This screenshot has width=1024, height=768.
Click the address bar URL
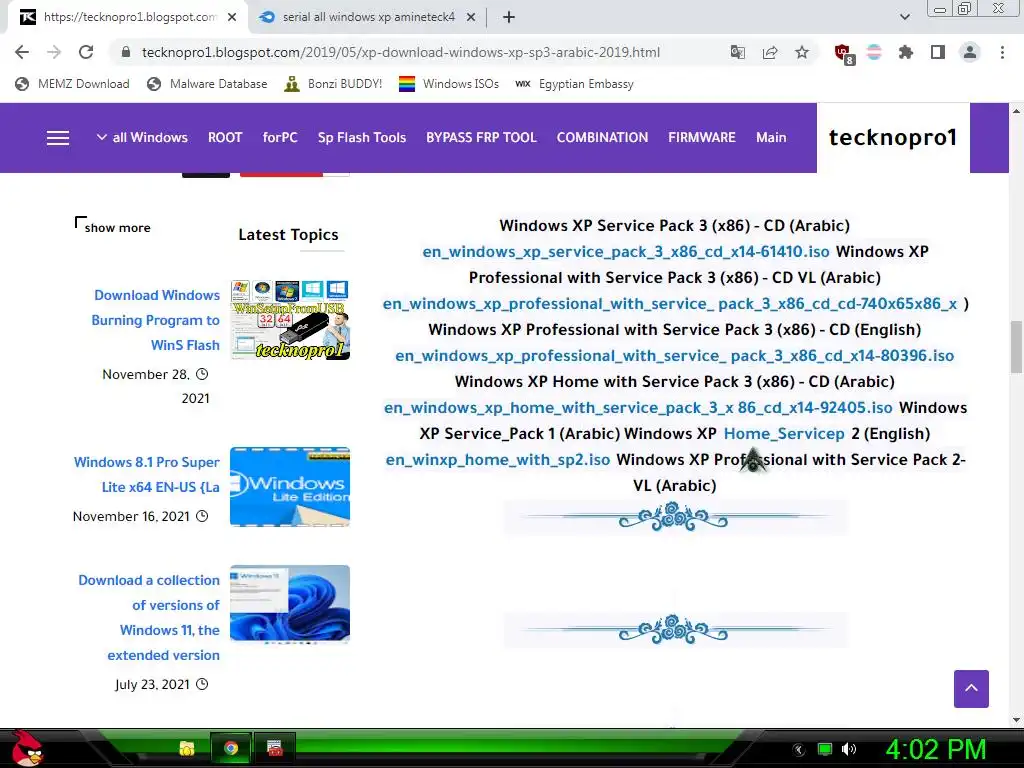[400, 52]
